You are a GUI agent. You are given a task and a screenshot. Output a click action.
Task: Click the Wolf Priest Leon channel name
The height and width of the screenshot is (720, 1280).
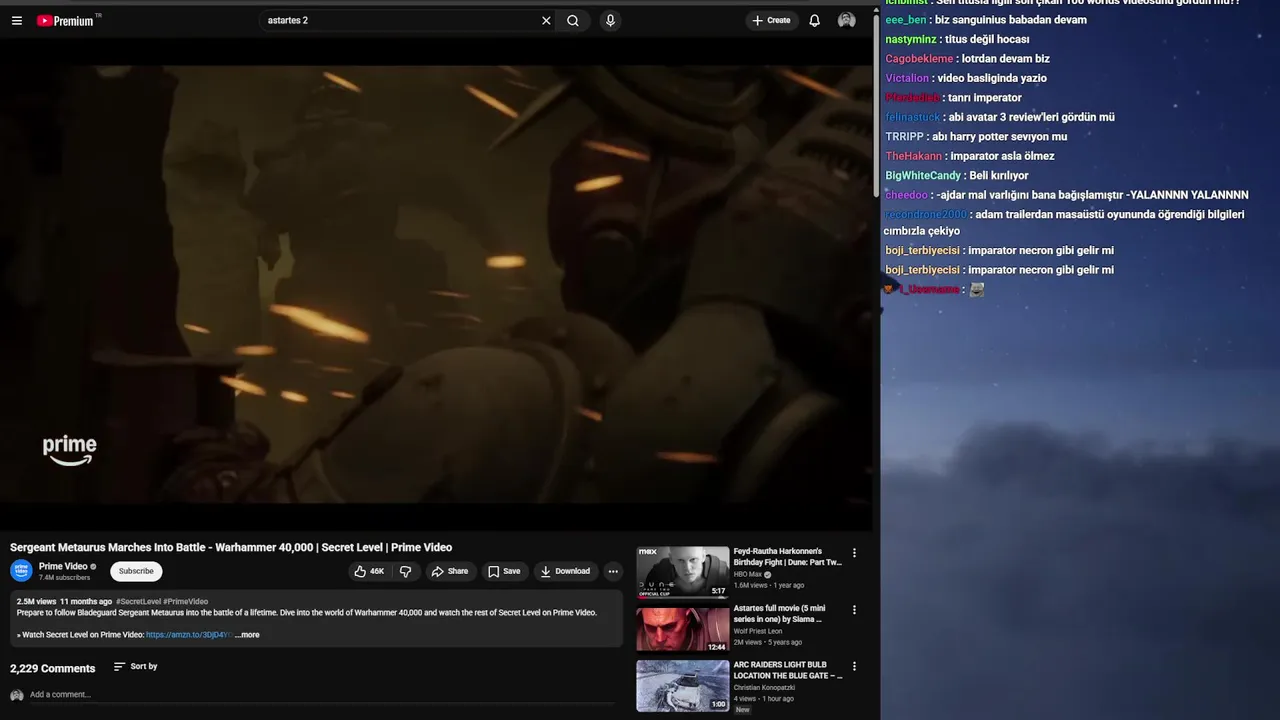(x=758, y=631)
